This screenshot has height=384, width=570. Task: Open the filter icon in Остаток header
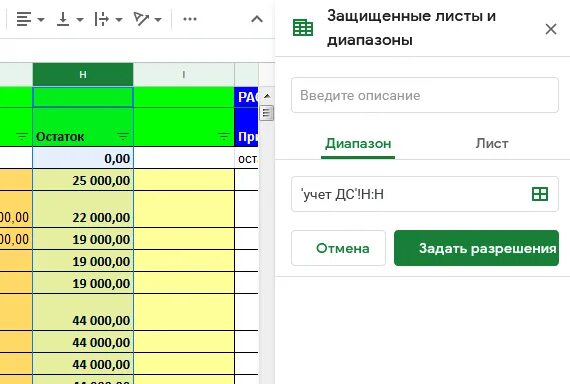point(123,137)
